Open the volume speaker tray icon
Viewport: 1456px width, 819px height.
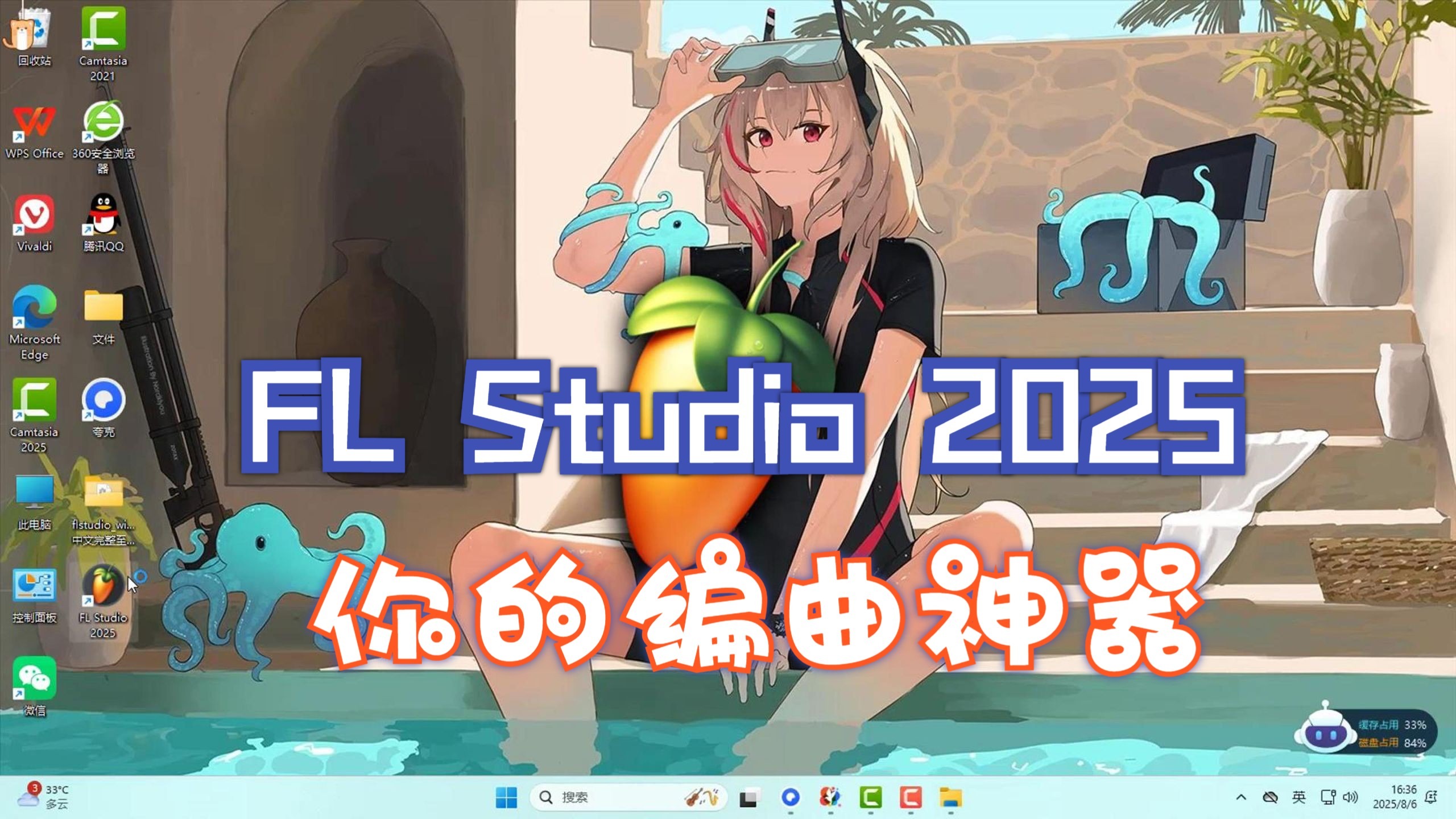[x=1350, y=797]
